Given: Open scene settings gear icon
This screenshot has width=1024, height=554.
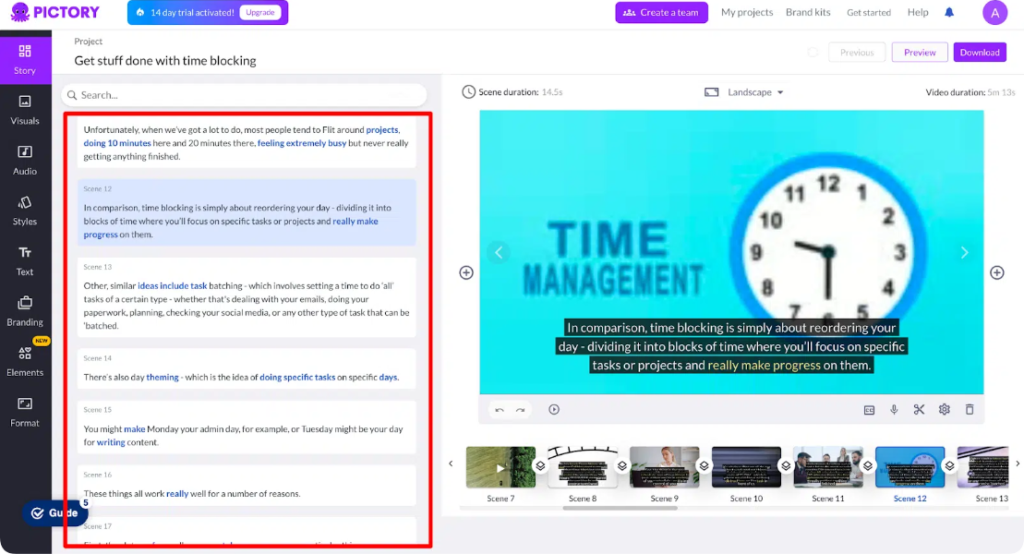Looking at the screenshot, I should pyautogui.click(x=944, y=409).
